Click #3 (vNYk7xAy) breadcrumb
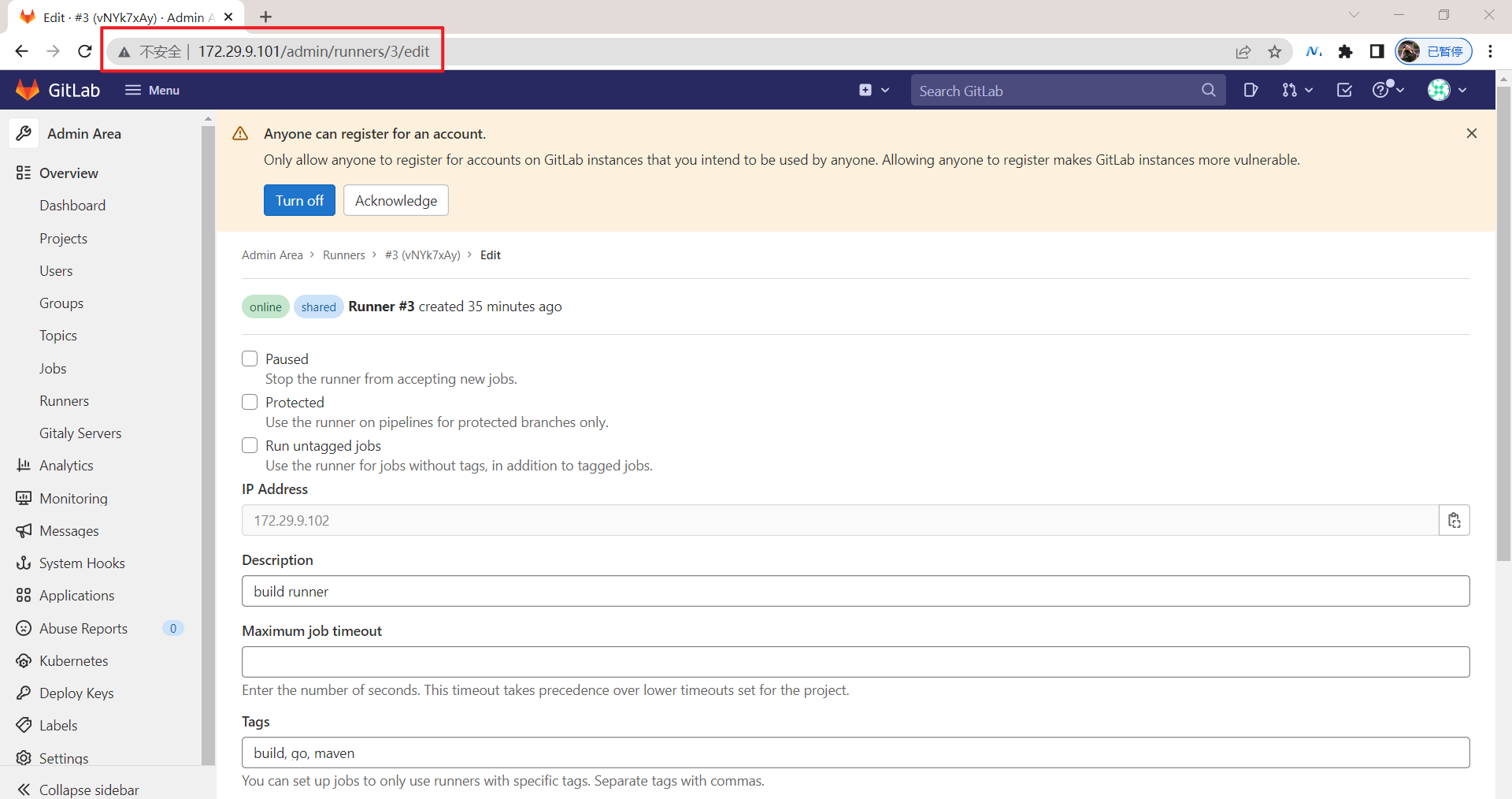1512x799 pixels. [x=423, y=255]
